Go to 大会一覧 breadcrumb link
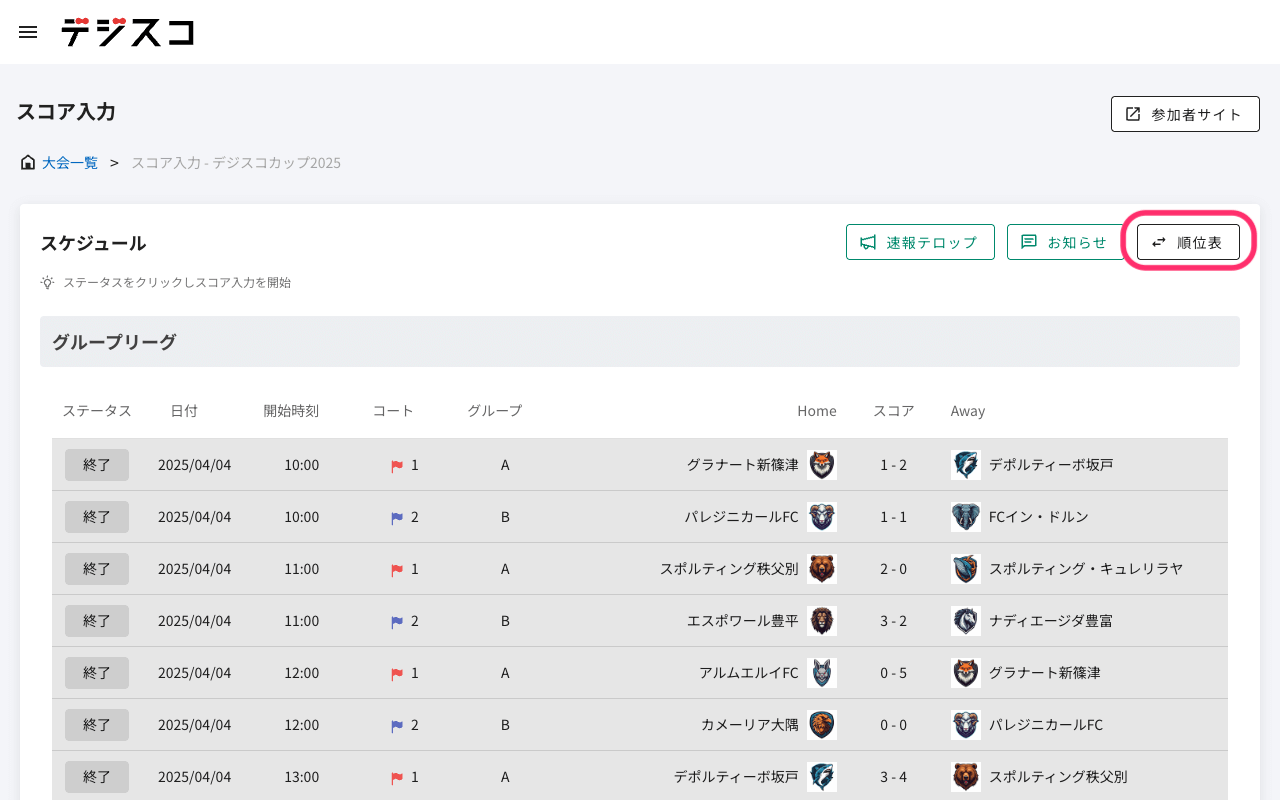Image resolution: width=1280 pixels, height=800 pixels. click(x=70, y=162)
